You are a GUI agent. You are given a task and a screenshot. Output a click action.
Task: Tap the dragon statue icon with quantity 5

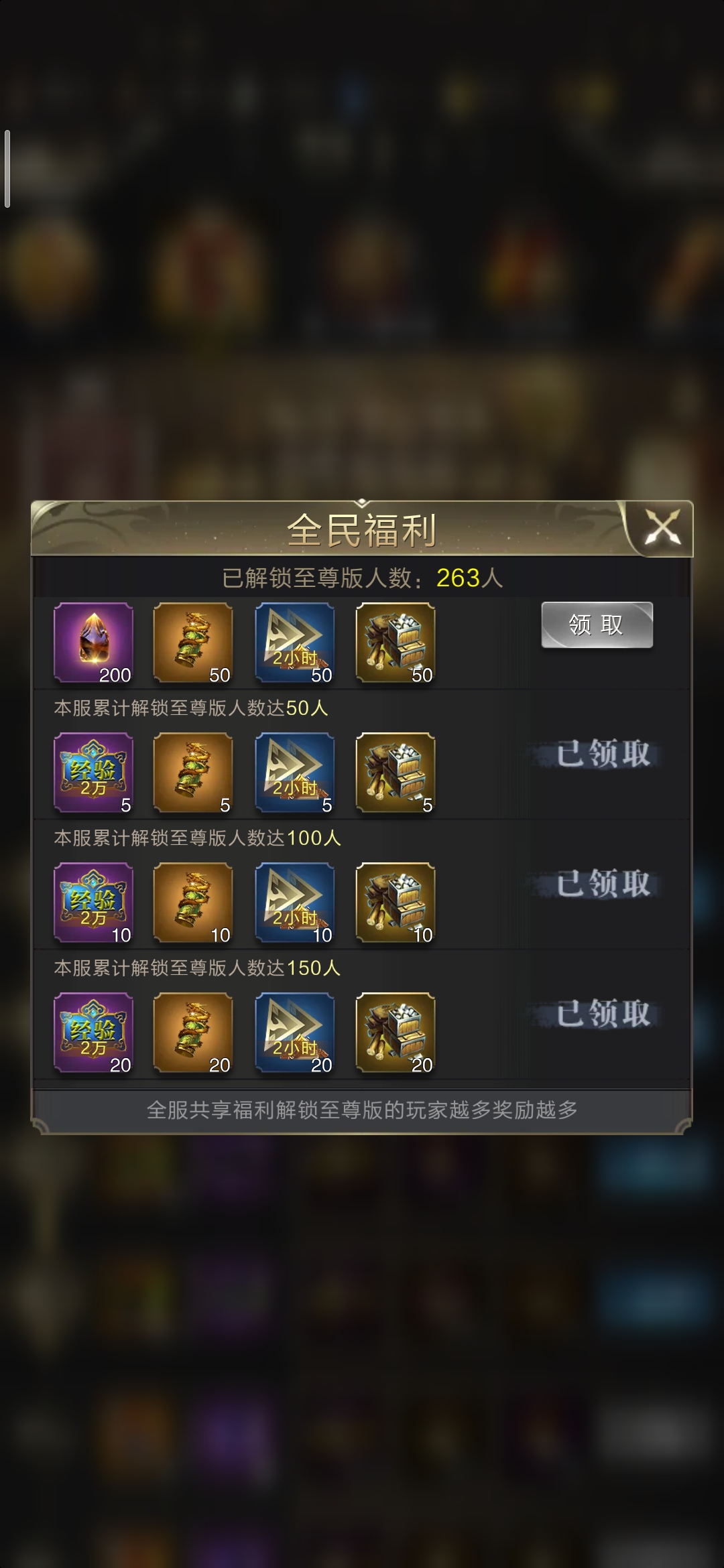pos(193,773)
